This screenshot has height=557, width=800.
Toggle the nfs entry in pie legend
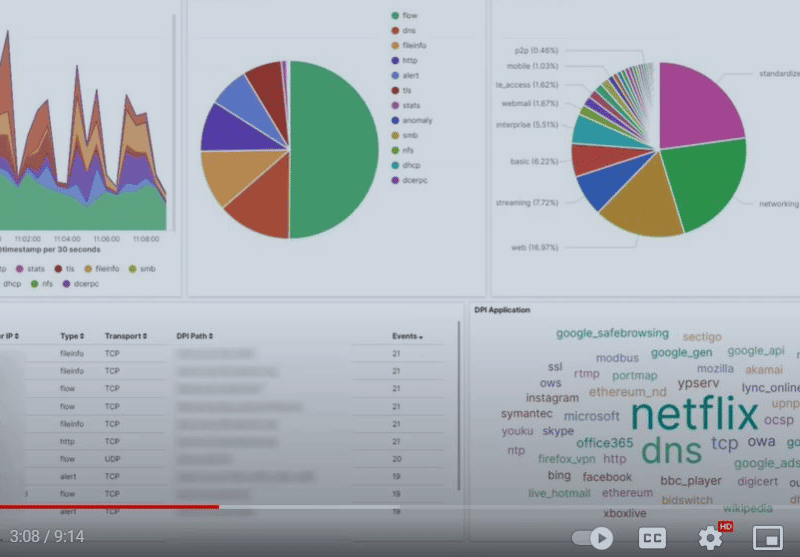[x=402, y=150]
